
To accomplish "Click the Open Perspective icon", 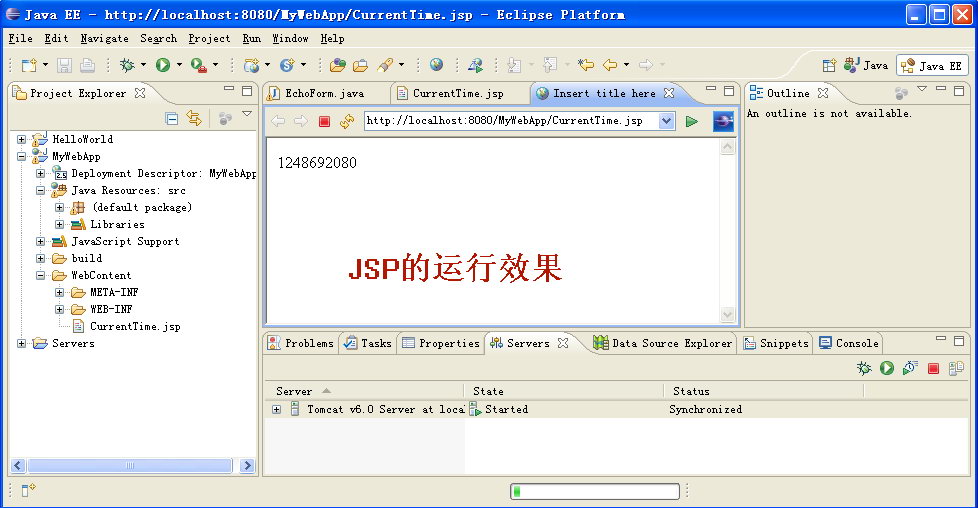I will pyautogui.click(x=829, y=66).
